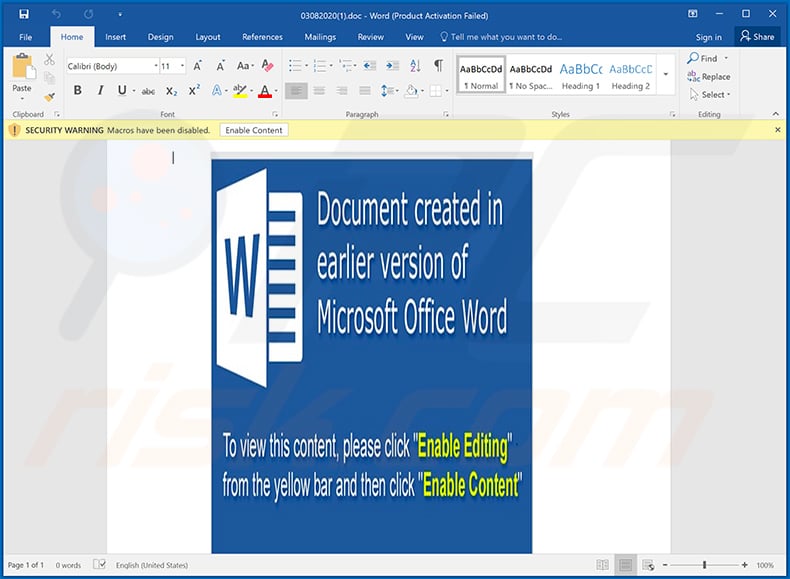Switch to the Design tab

tap(160, 37)
